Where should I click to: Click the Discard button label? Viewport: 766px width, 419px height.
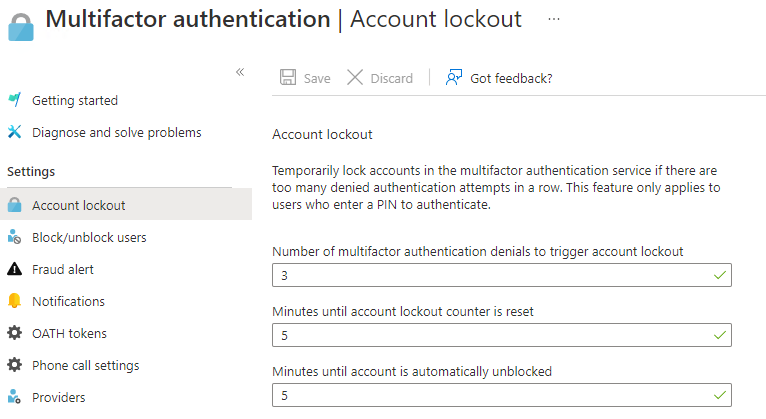[x=392, y=79]
